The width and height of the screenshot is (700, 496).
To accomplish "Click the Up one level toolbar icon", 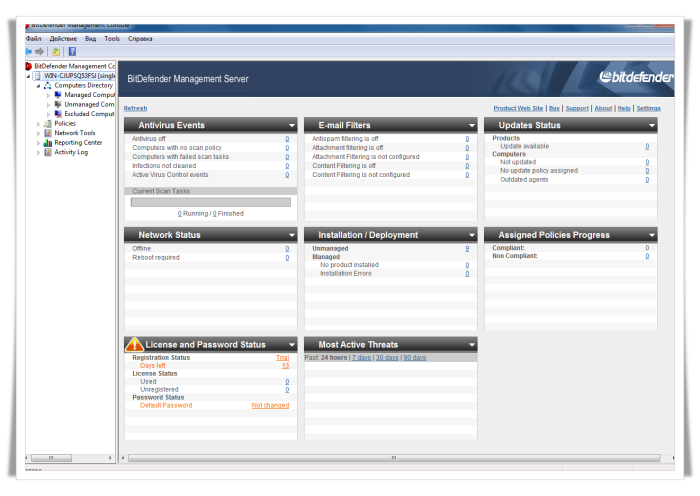I will 56,52.
